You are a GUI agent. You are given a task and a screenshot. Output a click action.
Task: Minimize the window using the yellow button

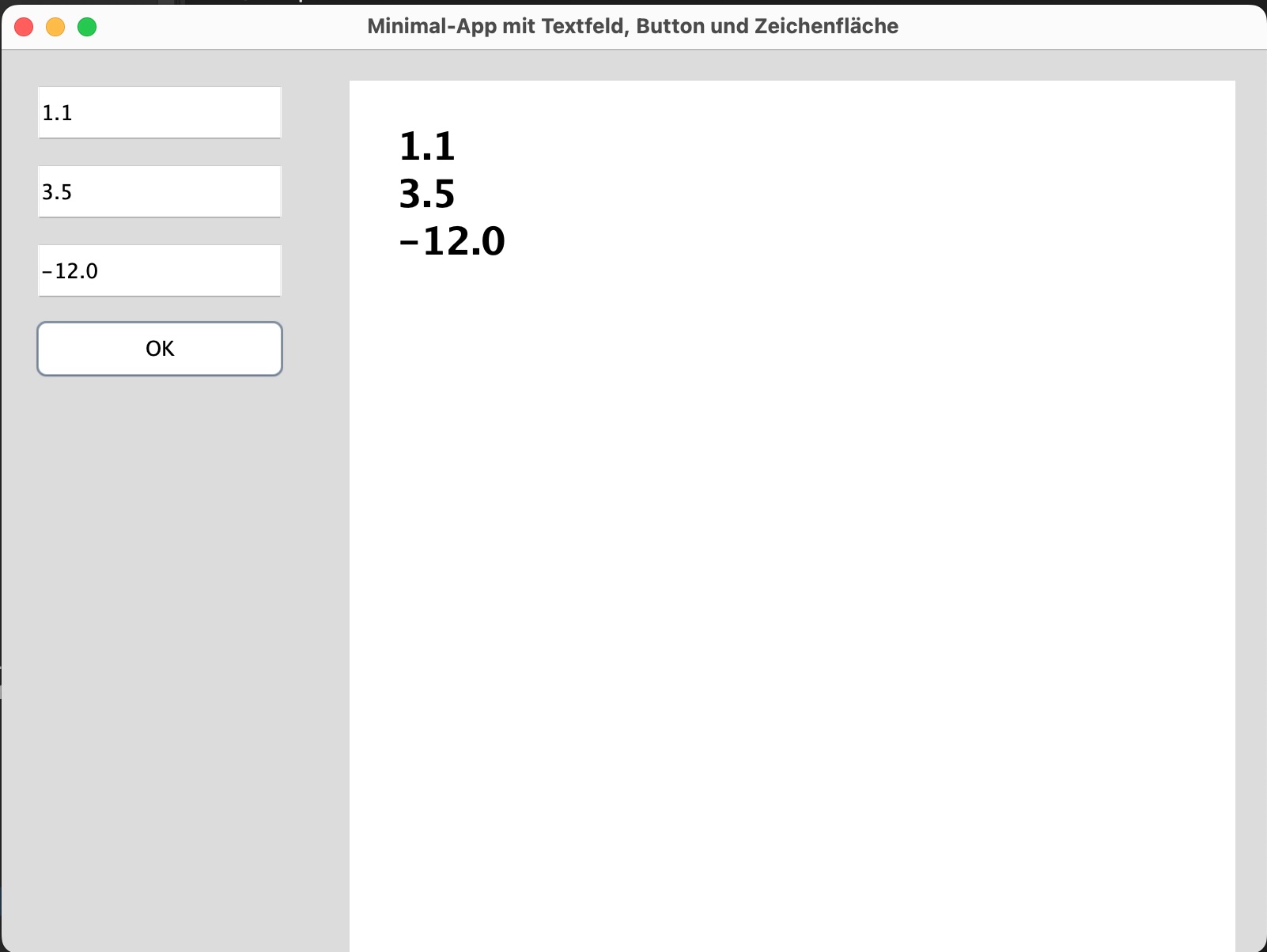pyautogui.click(x=55, y=27)
